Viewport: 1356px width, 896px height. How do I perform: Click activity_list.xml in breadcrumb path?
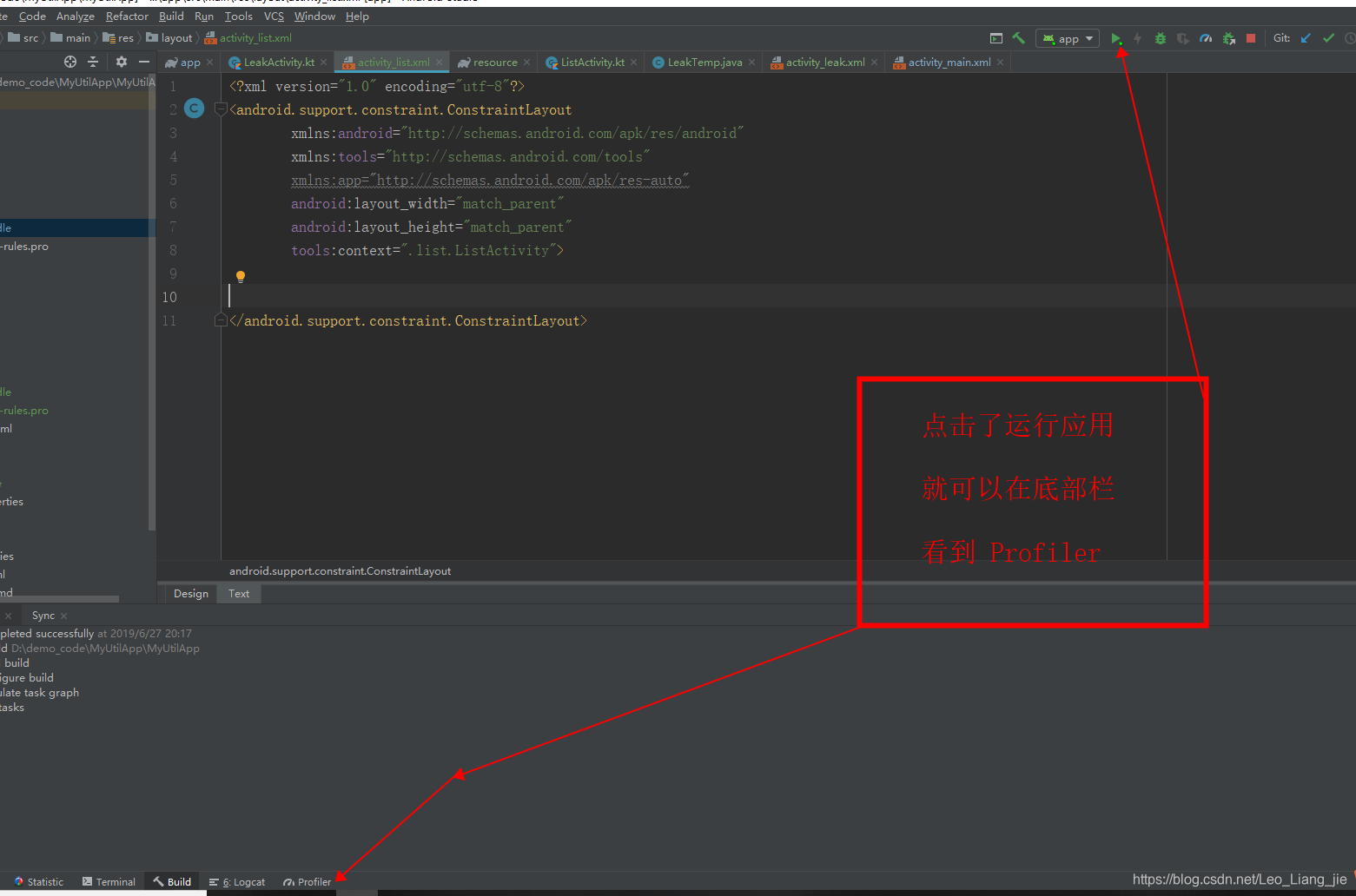click(248, 38)
